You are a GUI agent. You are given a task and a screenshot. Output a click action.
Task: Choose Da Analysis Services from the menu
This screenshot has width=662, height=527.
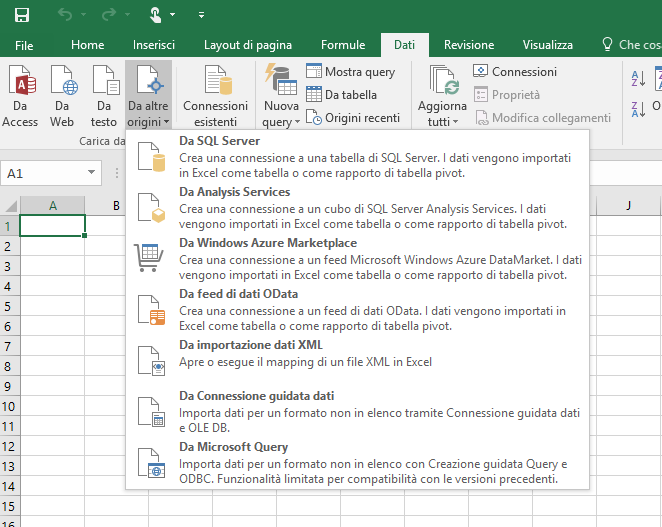357,207
